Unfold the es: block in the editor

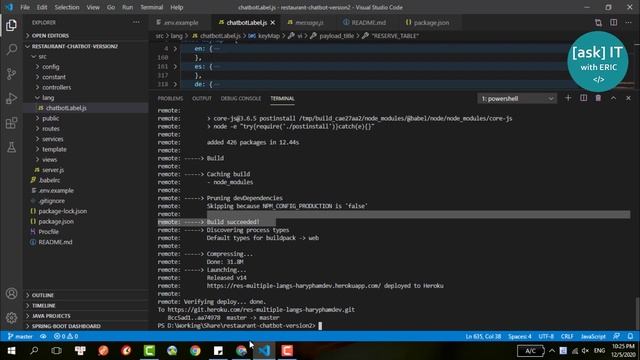(x=175, y=67)
